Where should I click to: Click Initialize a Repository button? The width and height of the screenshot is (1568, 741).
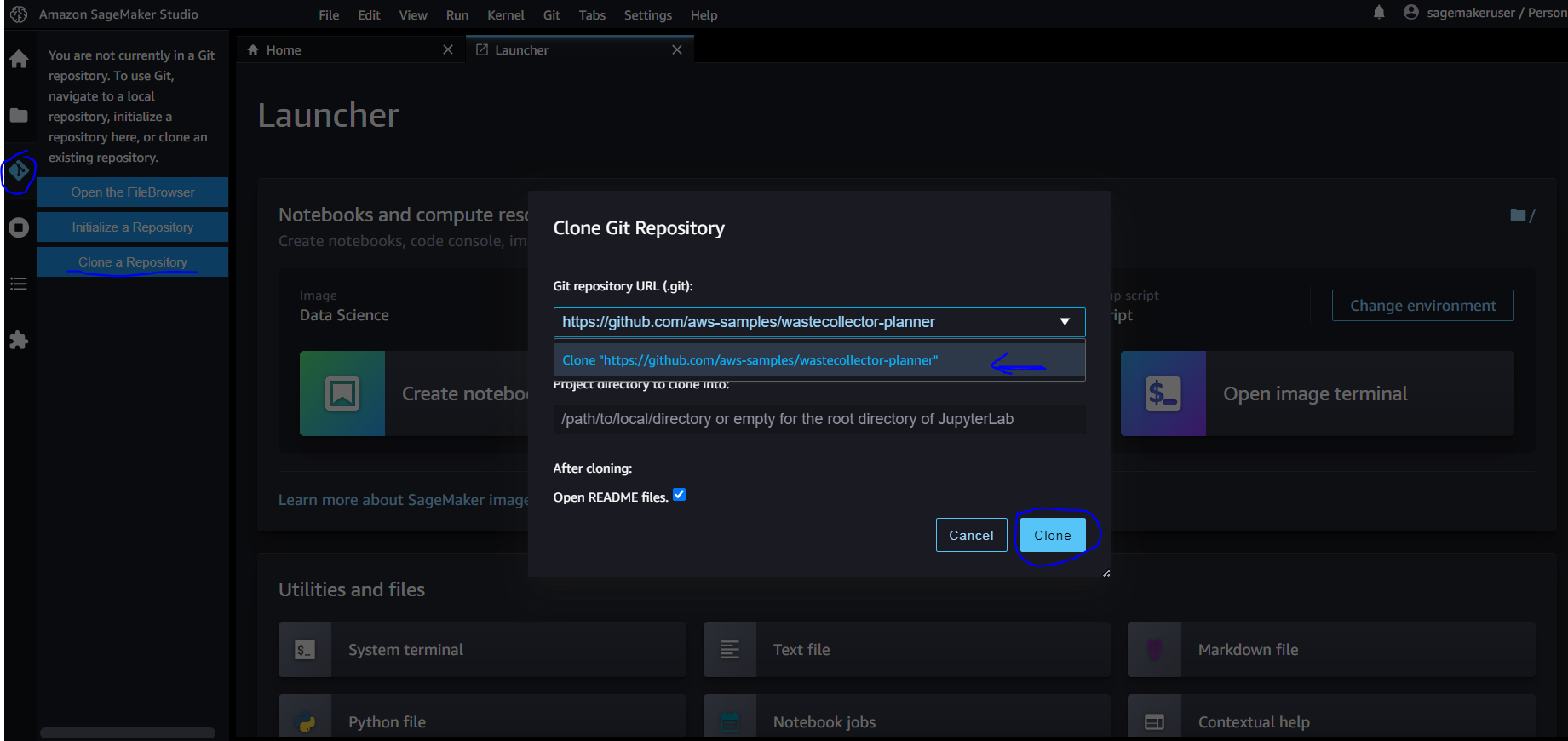(133, 227)
